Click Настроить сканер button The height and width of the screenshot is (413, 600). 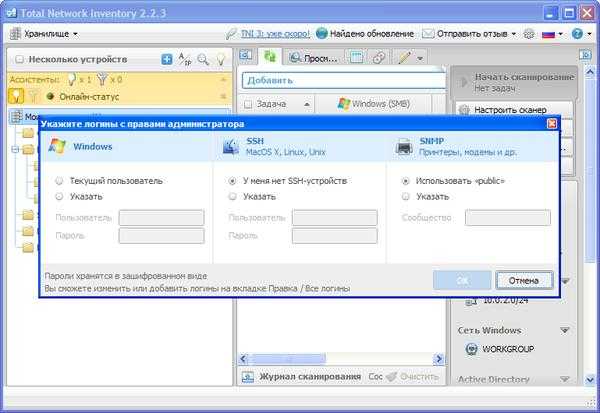[514, 110]
